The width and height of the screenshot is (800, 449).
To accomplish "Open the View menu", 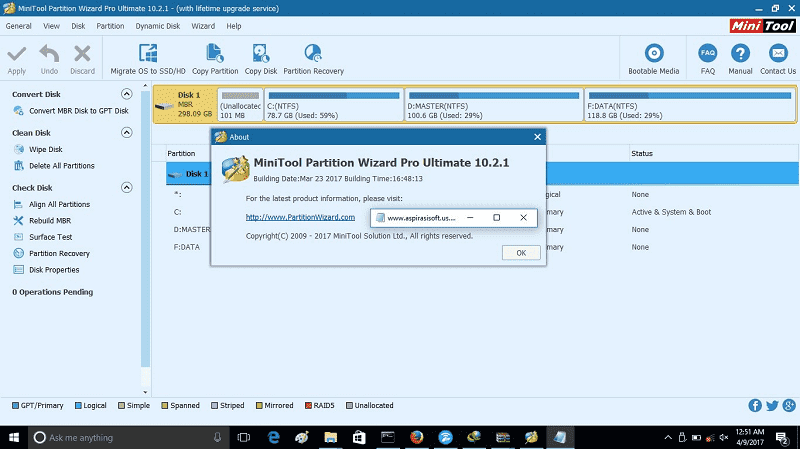I will pos(51,26).
